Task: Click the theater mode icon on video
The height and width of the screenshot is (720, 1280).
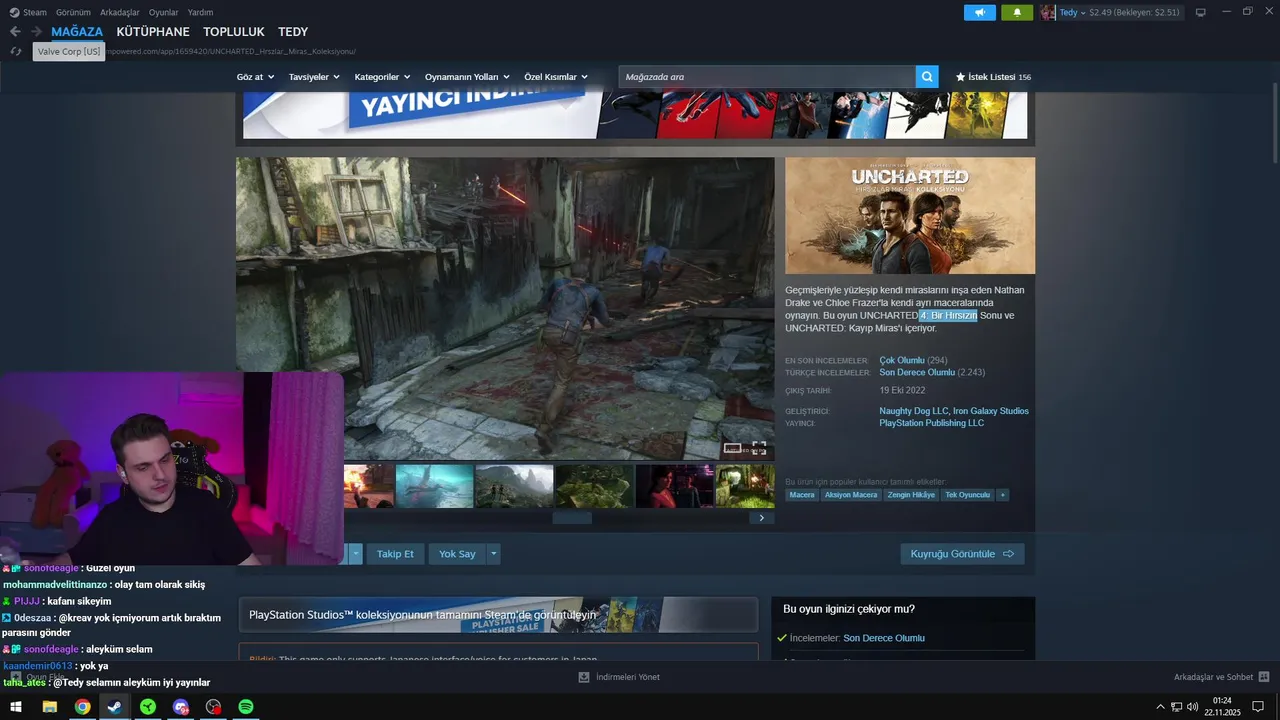Action: coord(733,448)
